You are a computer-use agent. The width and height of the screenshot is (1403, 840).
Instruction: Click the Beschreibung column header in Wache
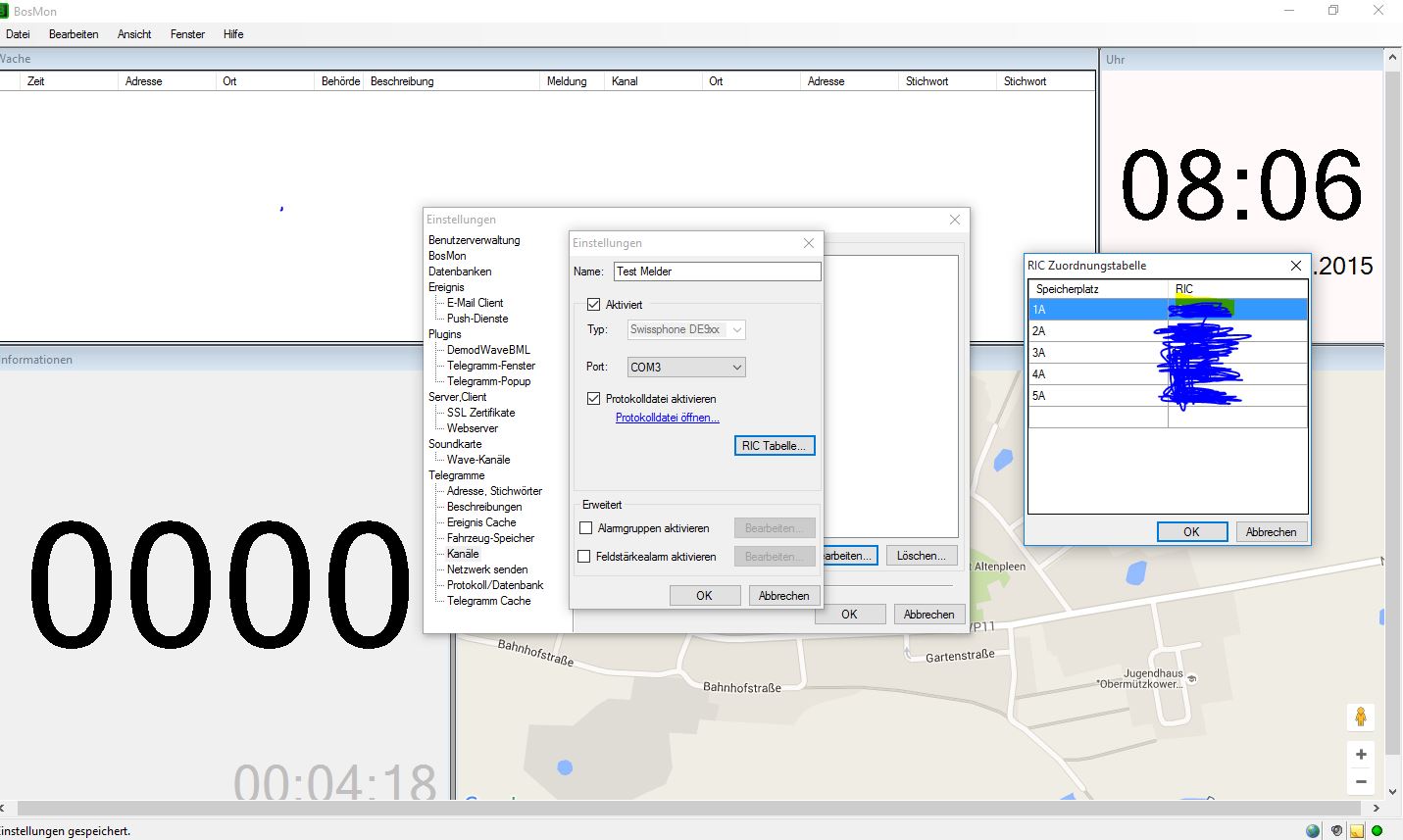pyautogui.click(x=451, y=81)
